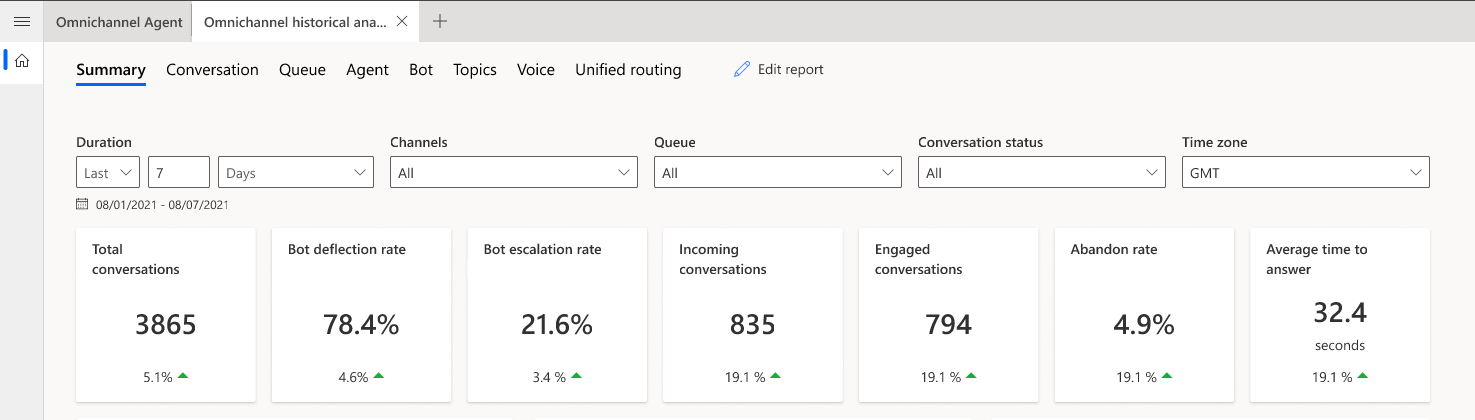This screenshot has height=420, width=1475.
Task: Click the calendar icon beside date range
Action: (82, 204)
